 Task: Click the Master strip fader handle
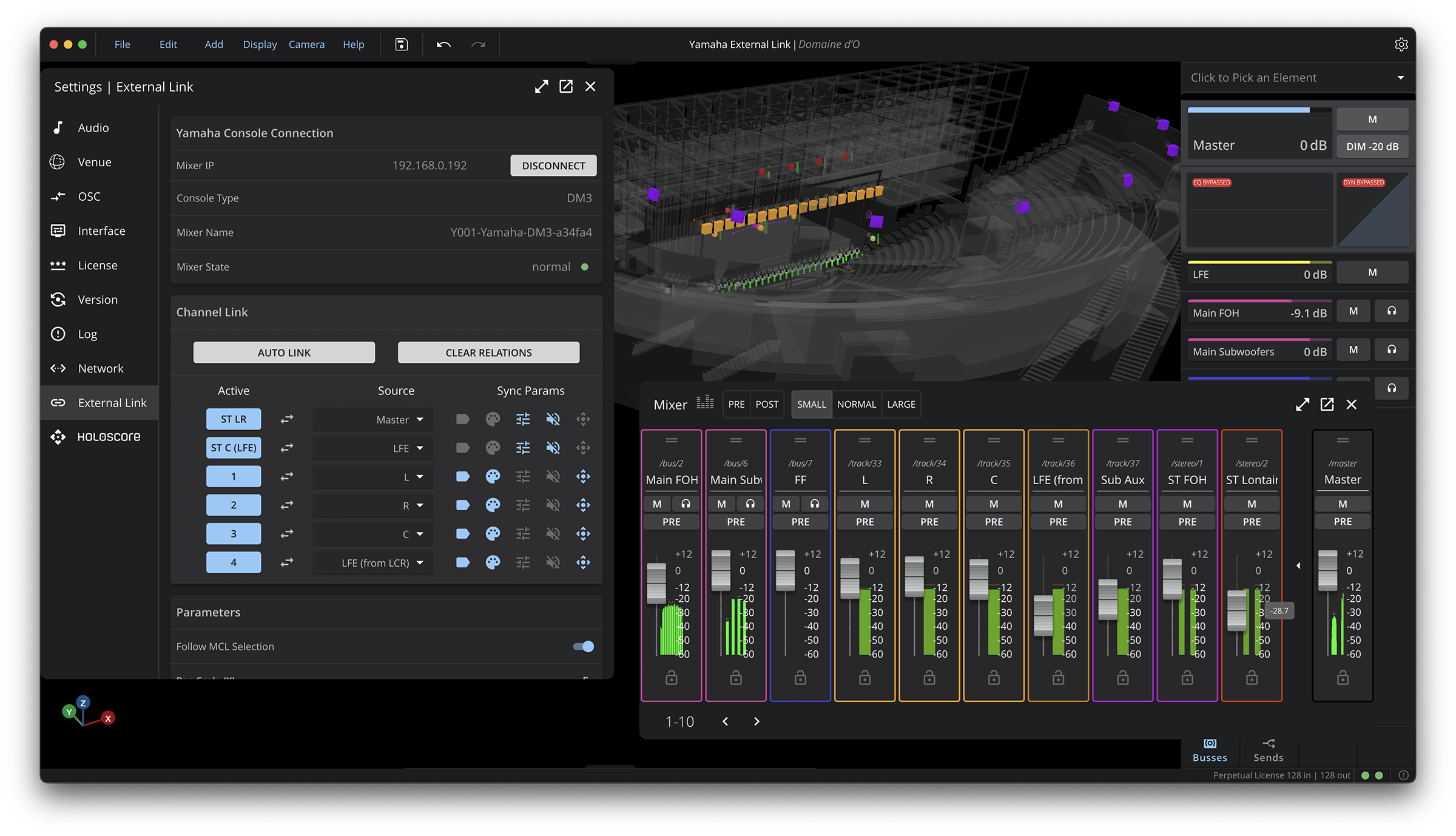[x=1327, y=570]
